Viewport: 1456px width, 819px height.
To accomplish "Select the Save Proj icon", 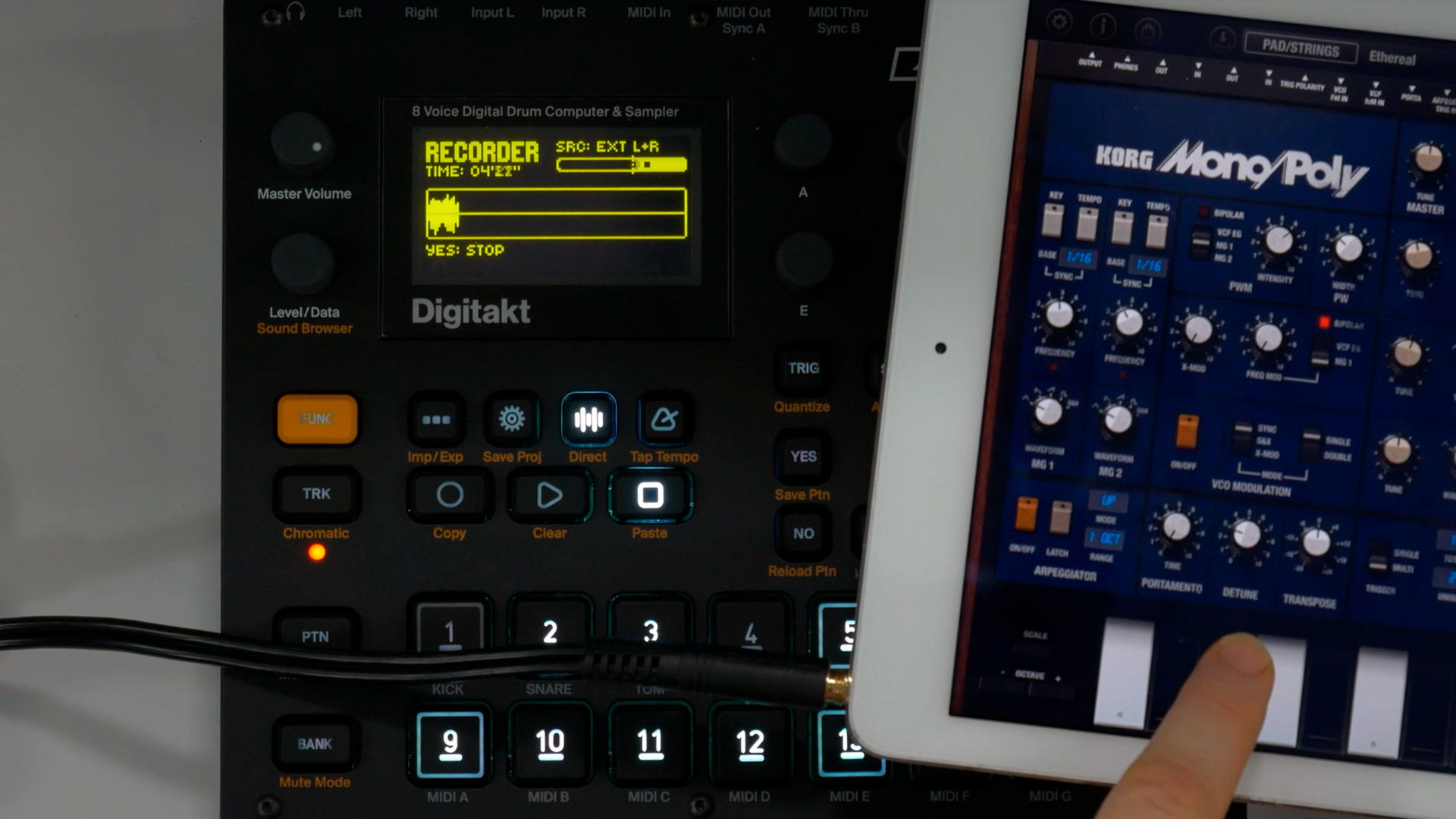I will coord(511,418).
